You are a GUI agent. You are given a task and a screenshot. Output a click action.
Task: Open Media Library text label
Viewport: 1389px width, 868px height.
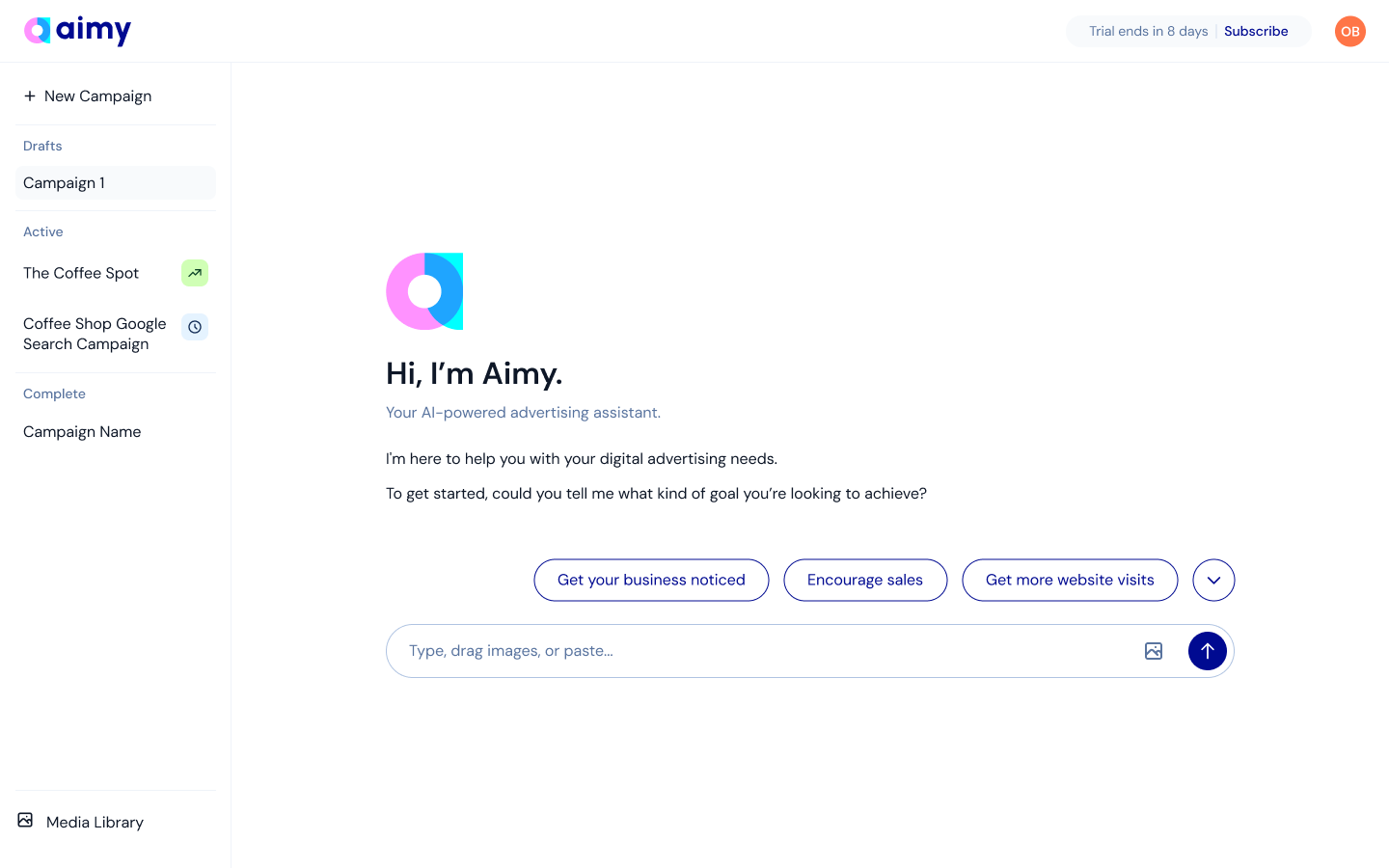pos(95,822)
